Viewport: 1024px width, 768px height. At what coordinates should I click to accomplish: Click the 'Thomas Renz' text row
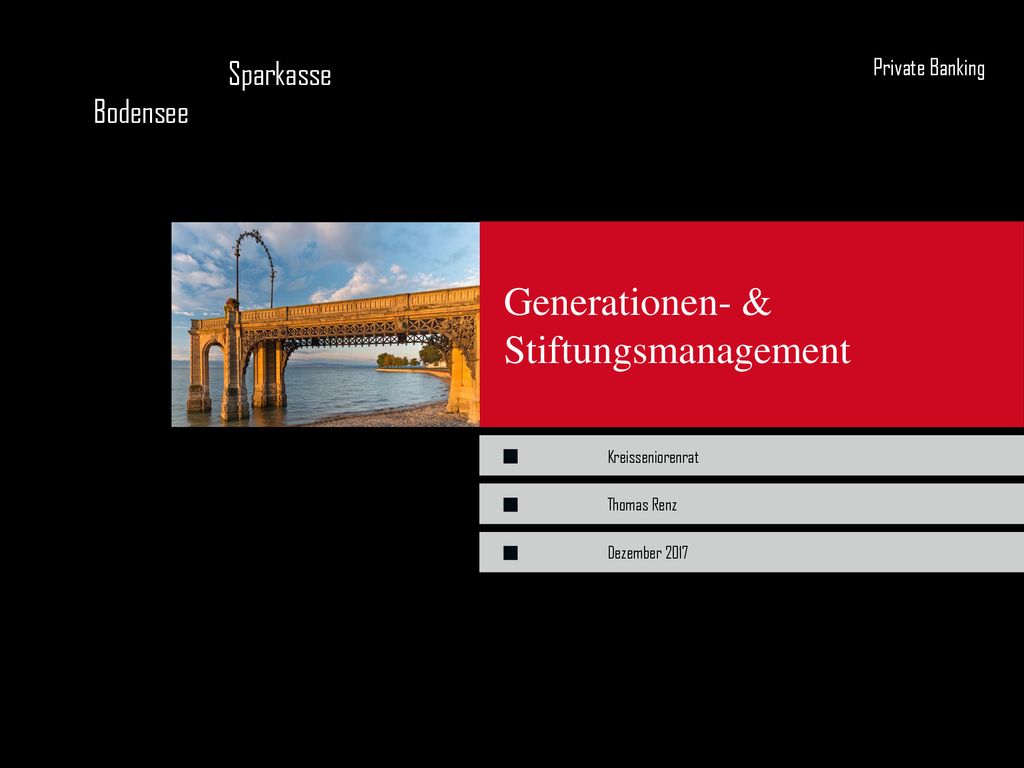[751, 504]
